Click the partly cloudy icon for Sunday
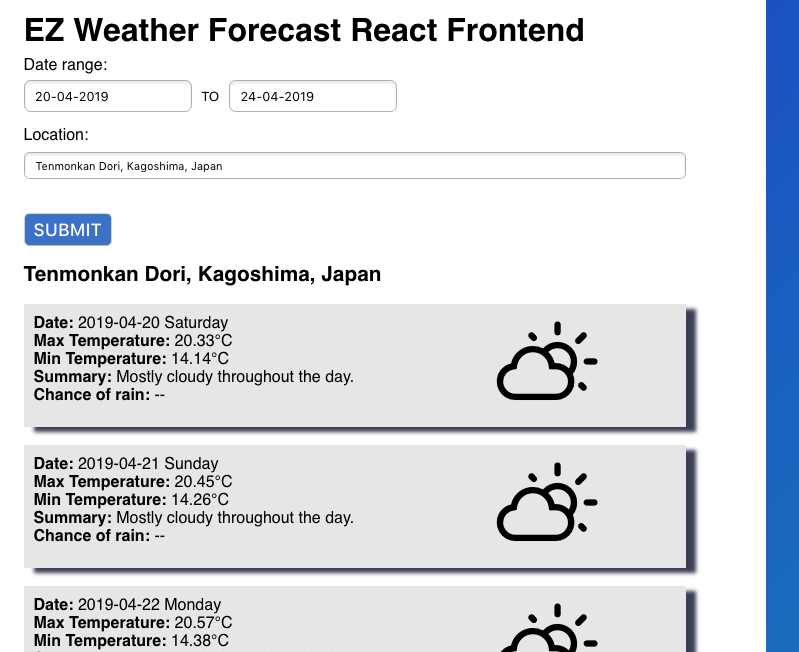Viewport: 799px width, 652px height. click(546, 503)
